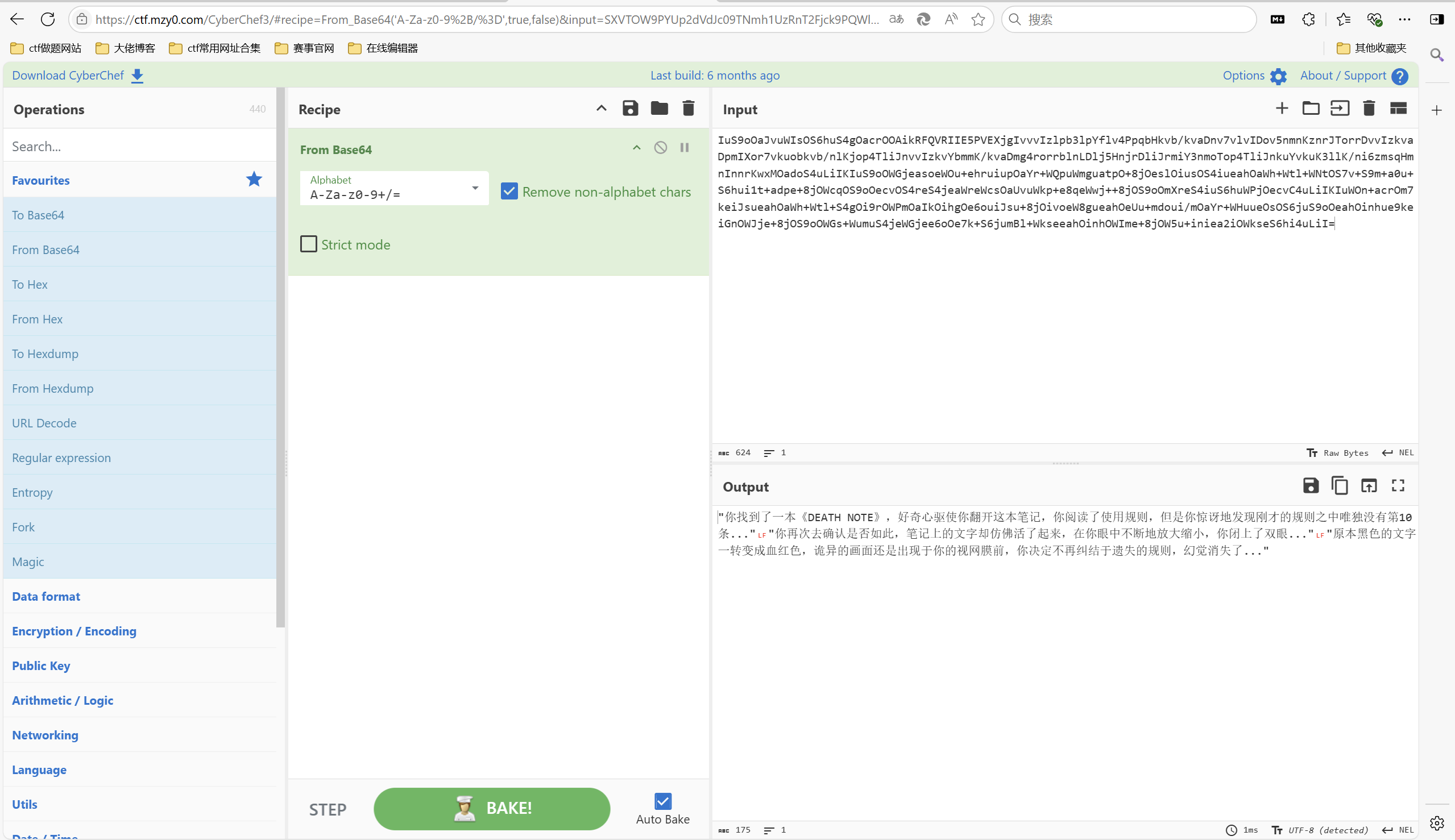This screenshot has width=1455, height=840.
Task: Change input Raw Bytes encoding
Action: pyautogui.click(x=1338, y=452)
